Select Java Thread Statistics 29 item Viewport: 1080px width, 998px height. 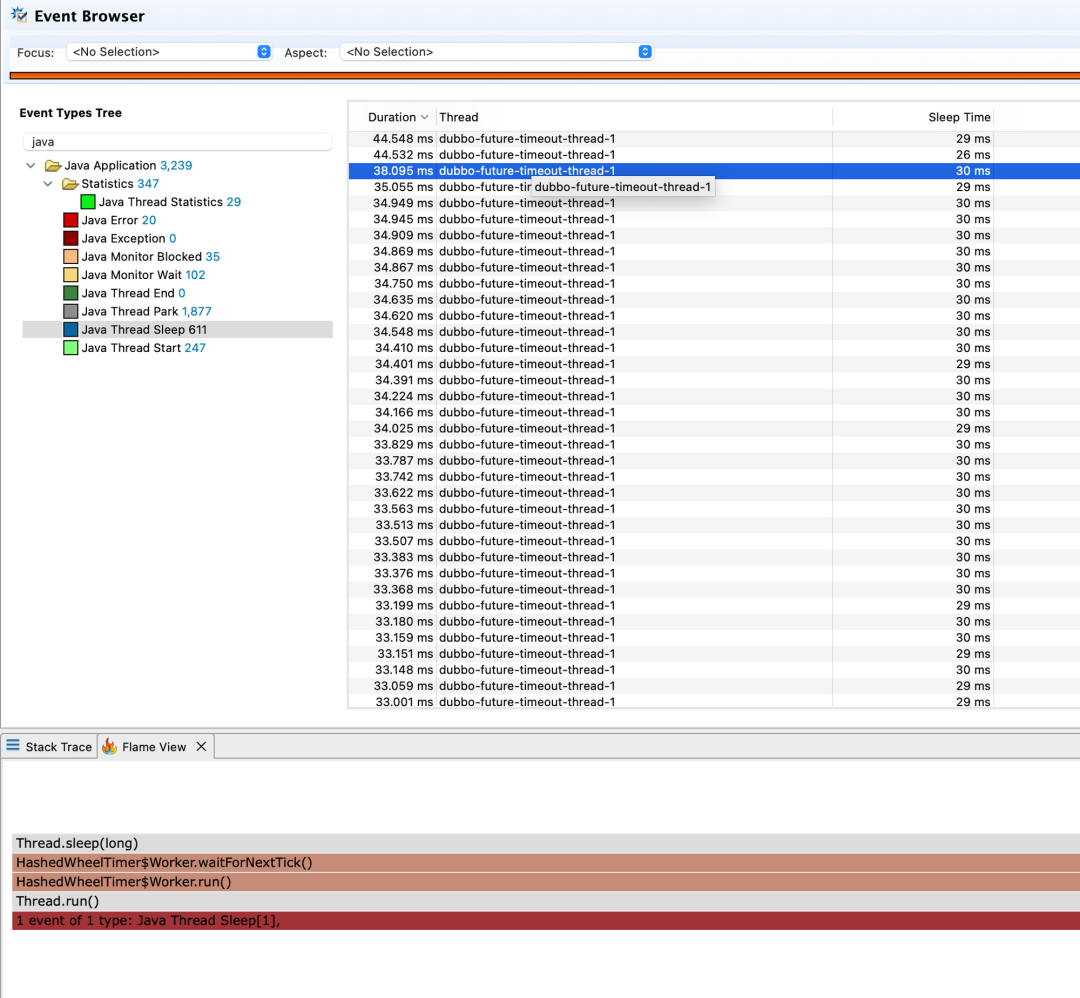[169, 202]
